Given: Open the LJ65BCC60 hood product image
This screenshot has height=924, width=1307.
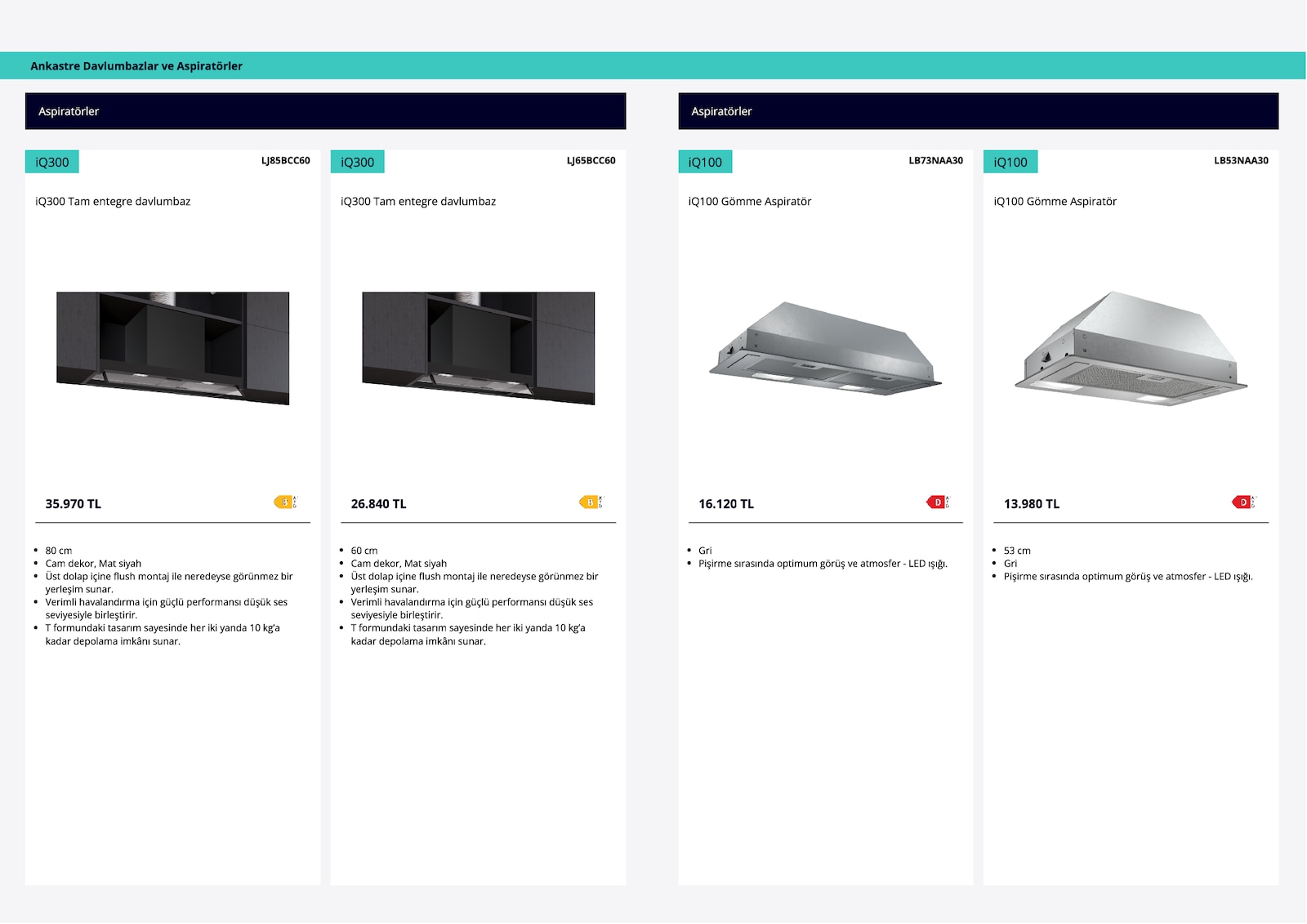Looking at the screenshot, I should coord(478,348).
